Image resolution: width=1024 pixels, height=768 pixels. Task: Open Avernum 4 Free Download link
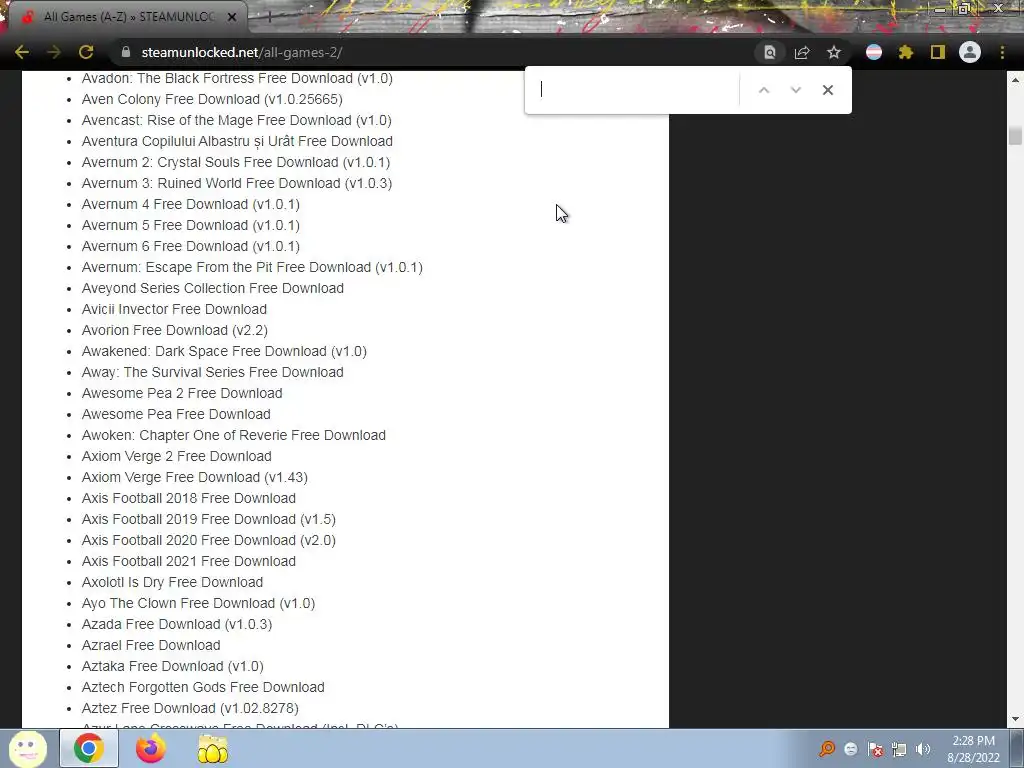191,204
